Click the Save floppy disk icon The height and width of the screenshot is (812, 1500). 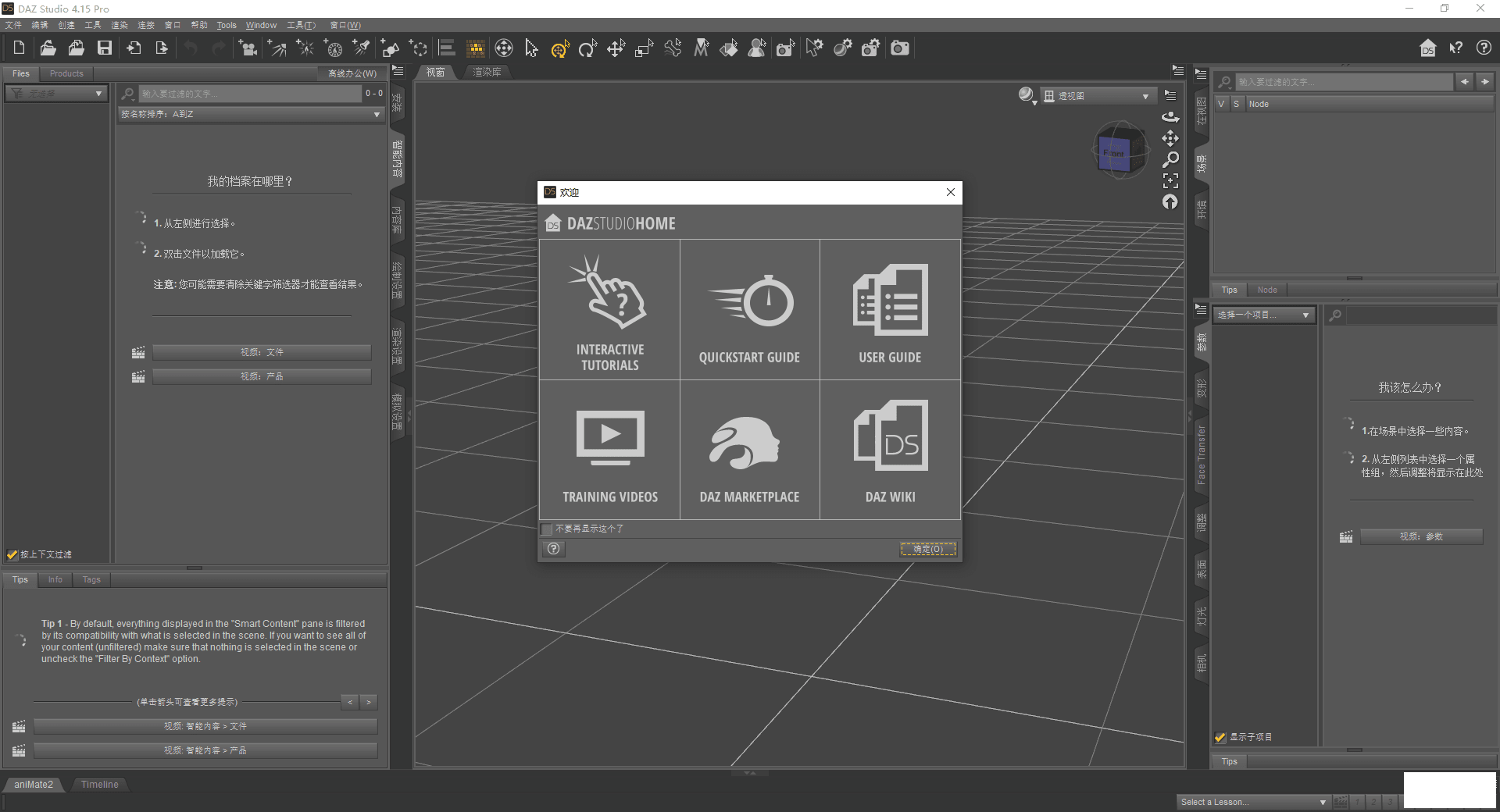(x=104, y=48)
